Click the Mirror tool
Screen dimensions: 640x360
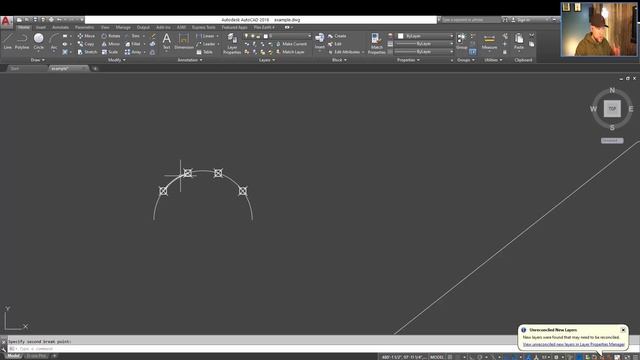(111, 44)
